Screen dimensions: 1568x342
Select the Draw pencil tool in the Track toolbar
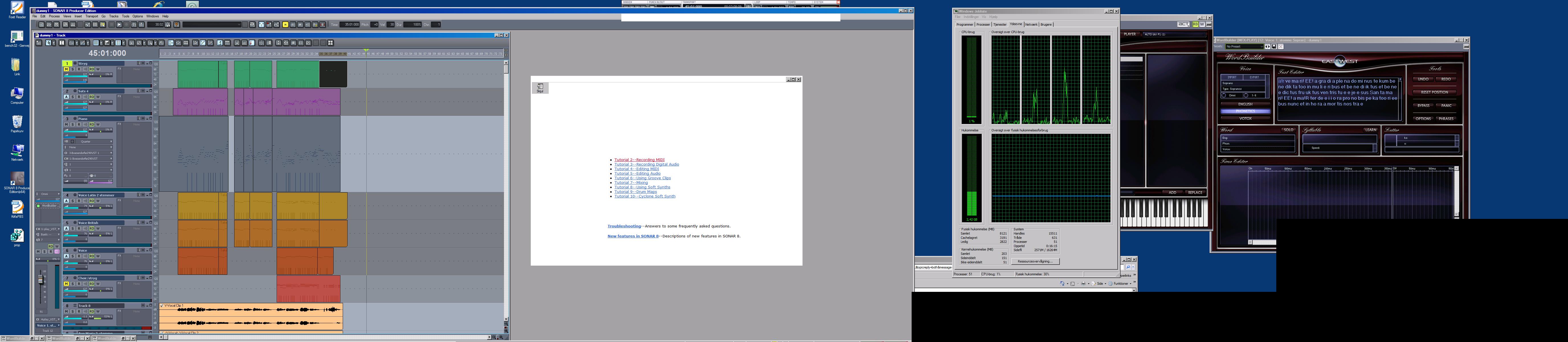83,42
